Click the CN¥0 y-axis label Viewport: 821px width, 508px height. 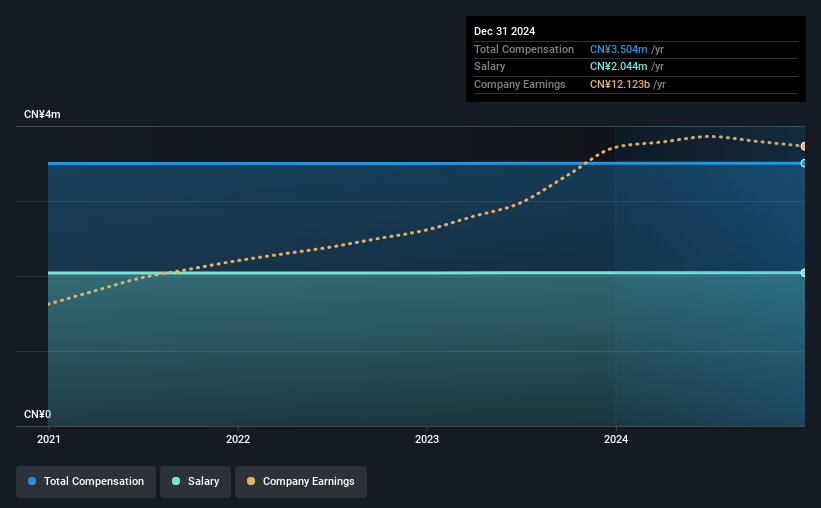click(x=38, y=414)
